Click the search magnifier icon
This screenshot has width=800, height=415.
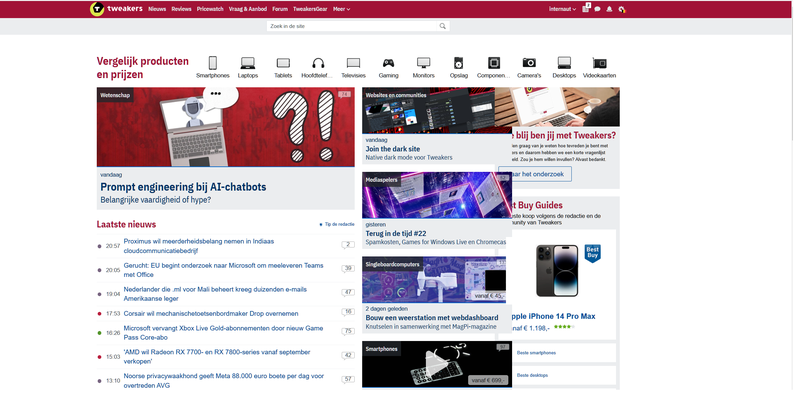443,26
